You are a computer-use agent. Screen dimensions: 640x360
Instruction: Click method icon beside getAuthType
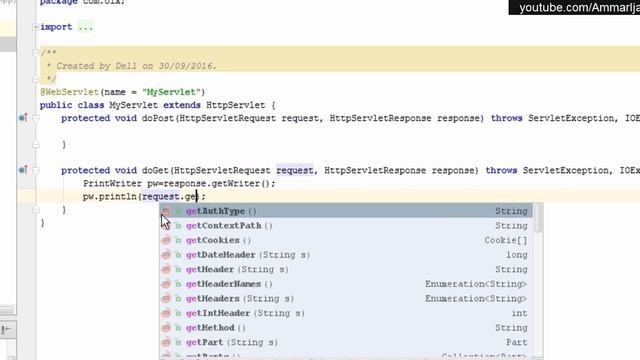(x=166, y=211)
